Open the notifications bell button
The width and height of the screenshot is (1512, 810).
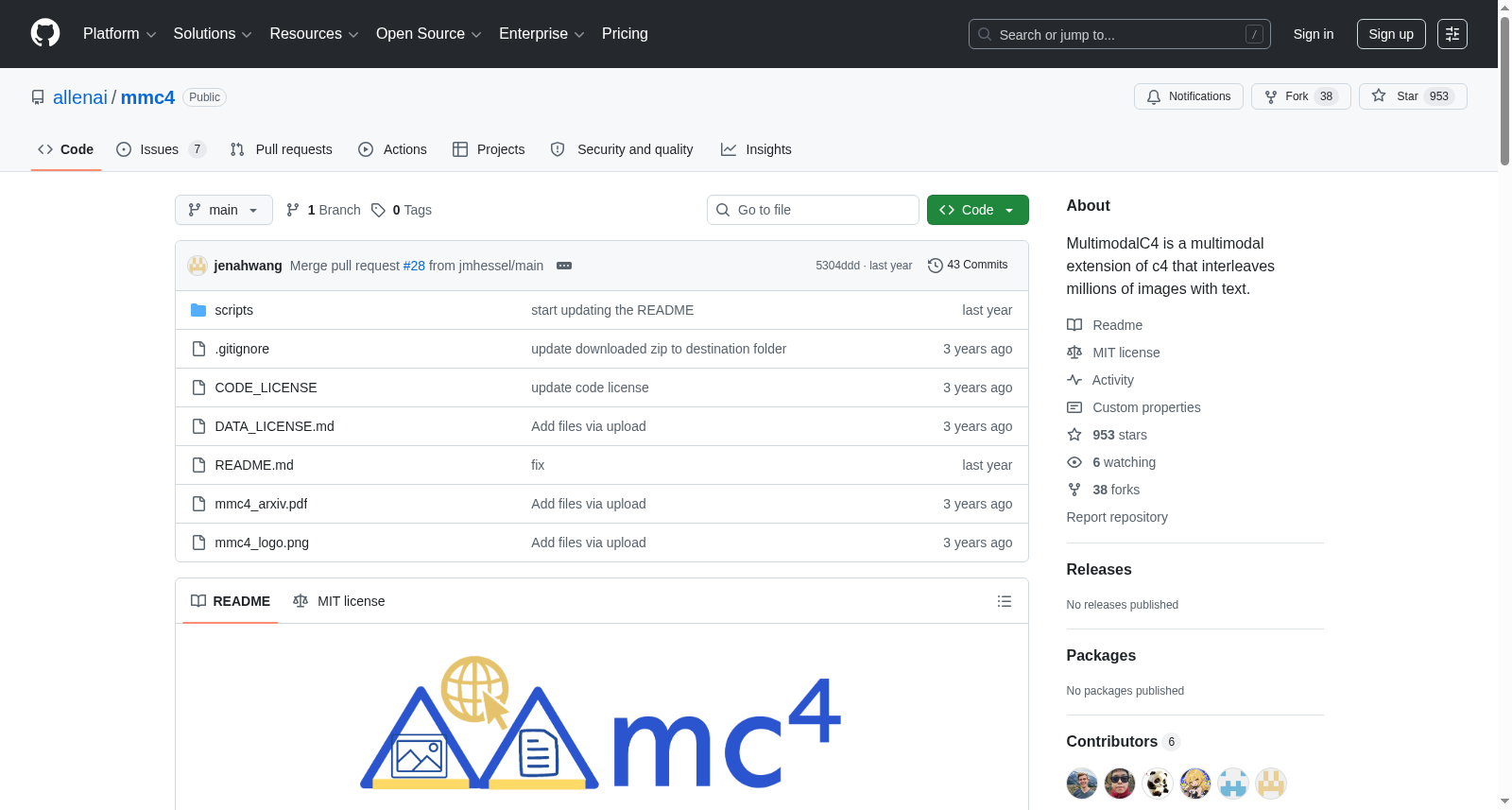[1189, 96]
